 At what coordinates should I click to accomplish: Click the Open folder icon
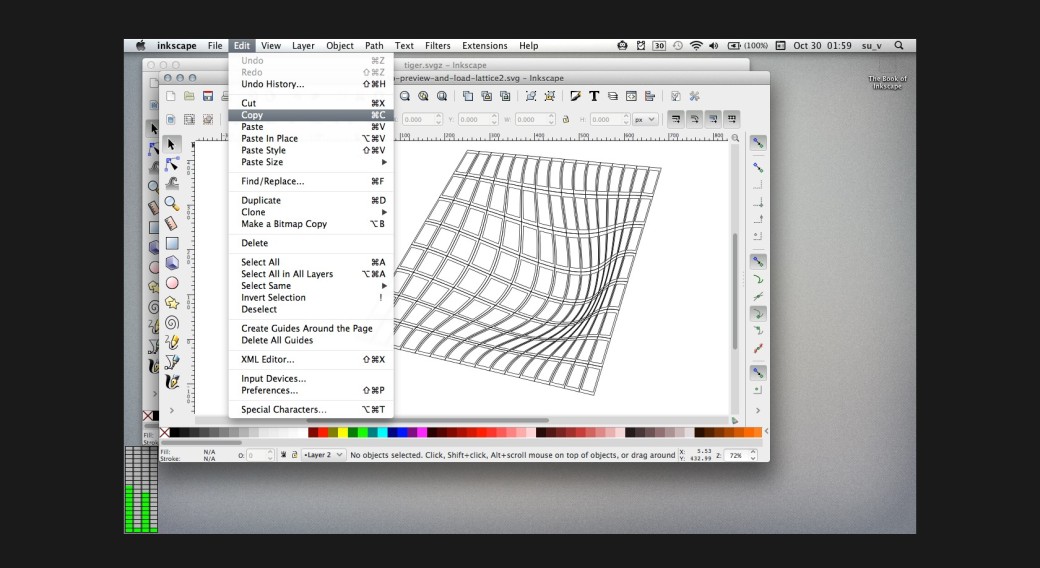[x=189, y=96]
